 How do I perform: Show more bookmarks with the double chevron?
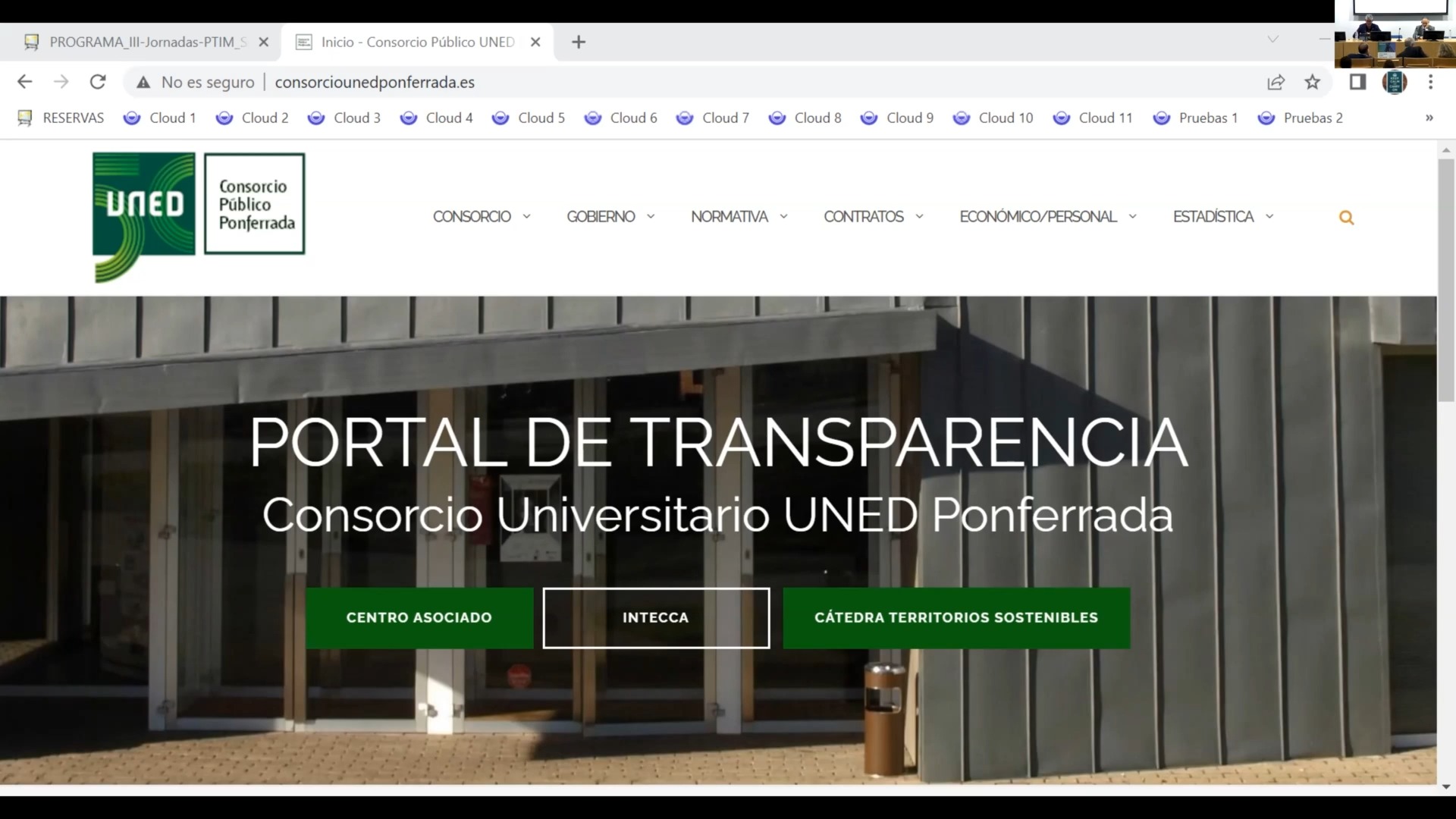[x=1429, y=118]
